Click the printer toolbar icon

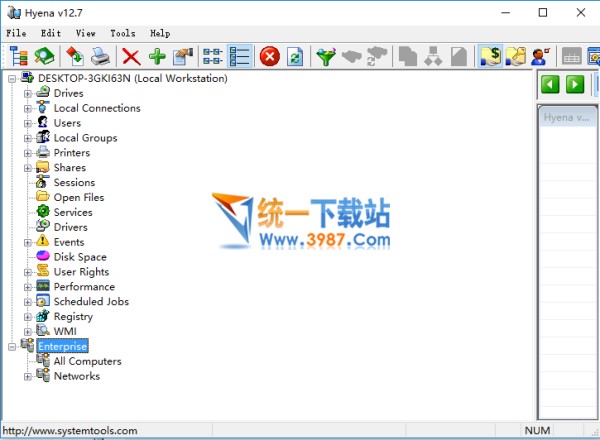(101, 57)
